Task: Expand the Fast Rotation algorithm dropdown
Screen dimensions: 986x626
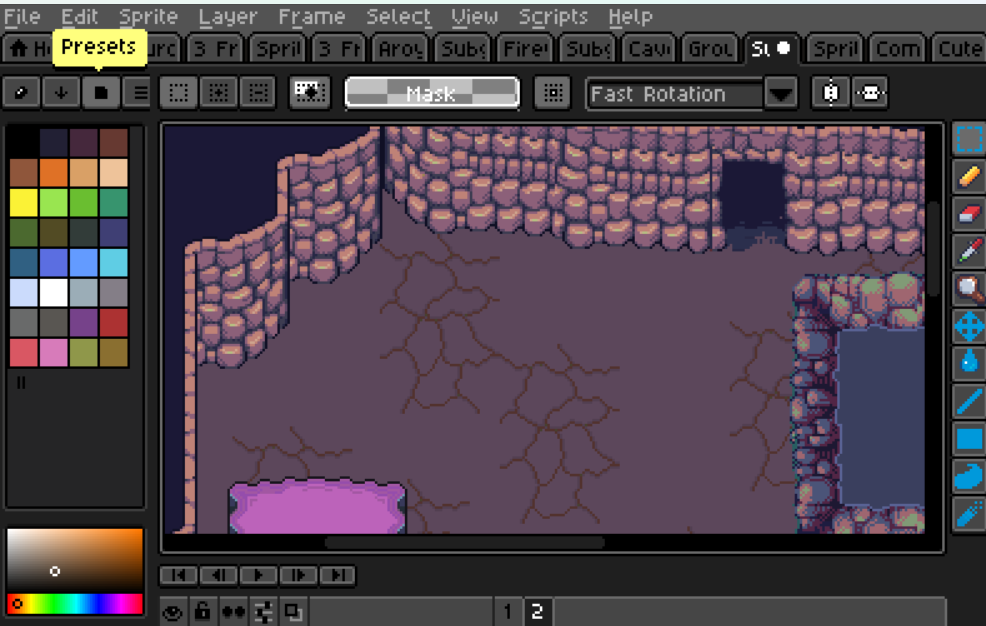Action: pos(780,94)
